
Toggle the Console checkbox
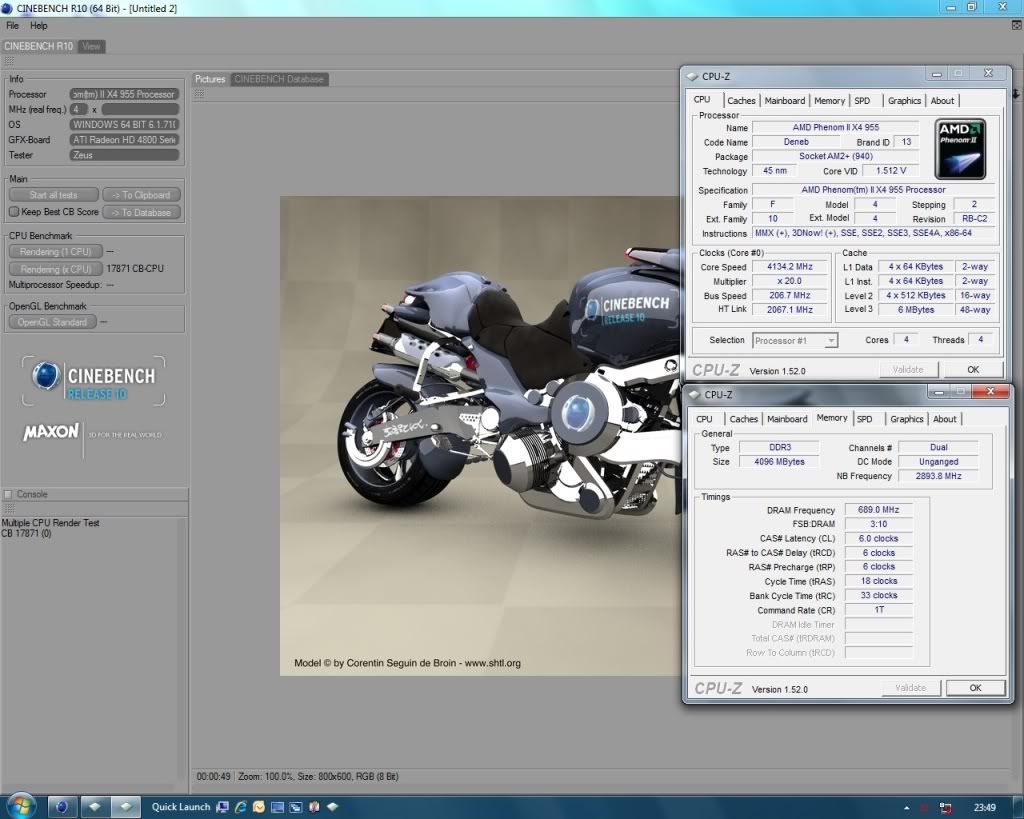(x=8, y=494)
